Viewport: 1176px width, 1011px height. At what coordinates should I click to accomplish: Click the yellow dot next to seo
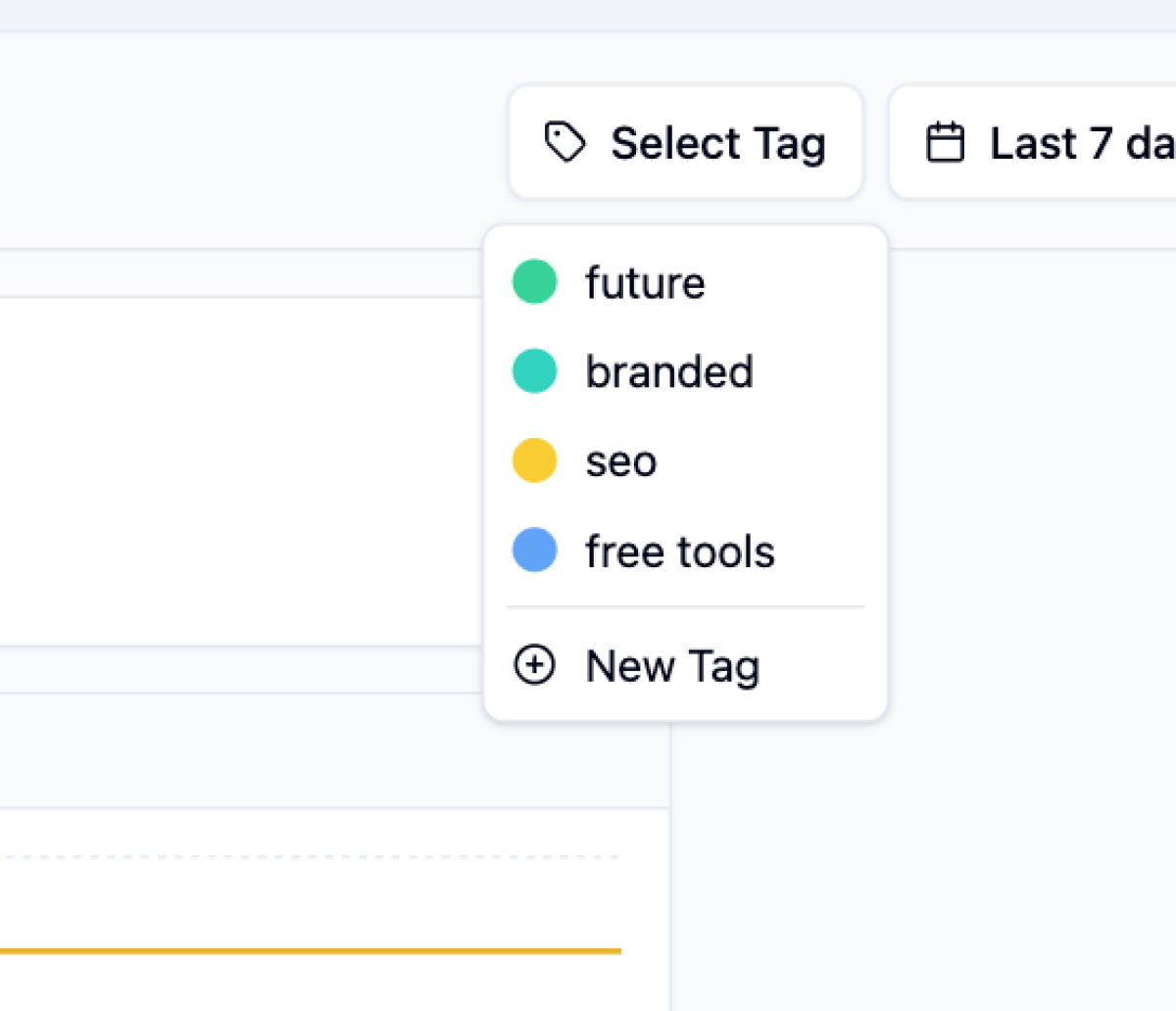pyautogui.click(x=534, y=460)
